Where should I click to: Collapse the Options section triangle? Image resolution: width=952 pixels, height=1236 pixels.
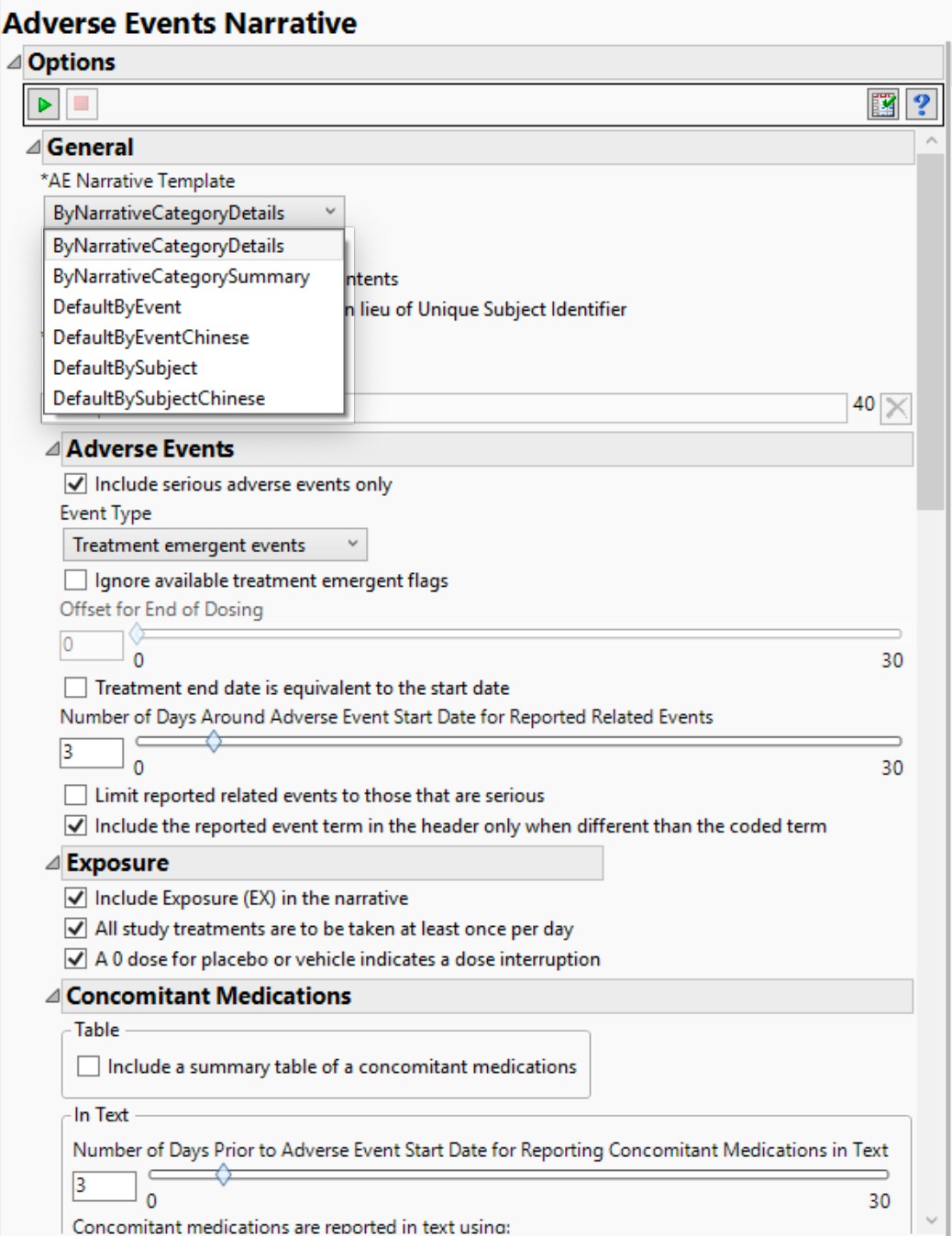pos(14,62)
